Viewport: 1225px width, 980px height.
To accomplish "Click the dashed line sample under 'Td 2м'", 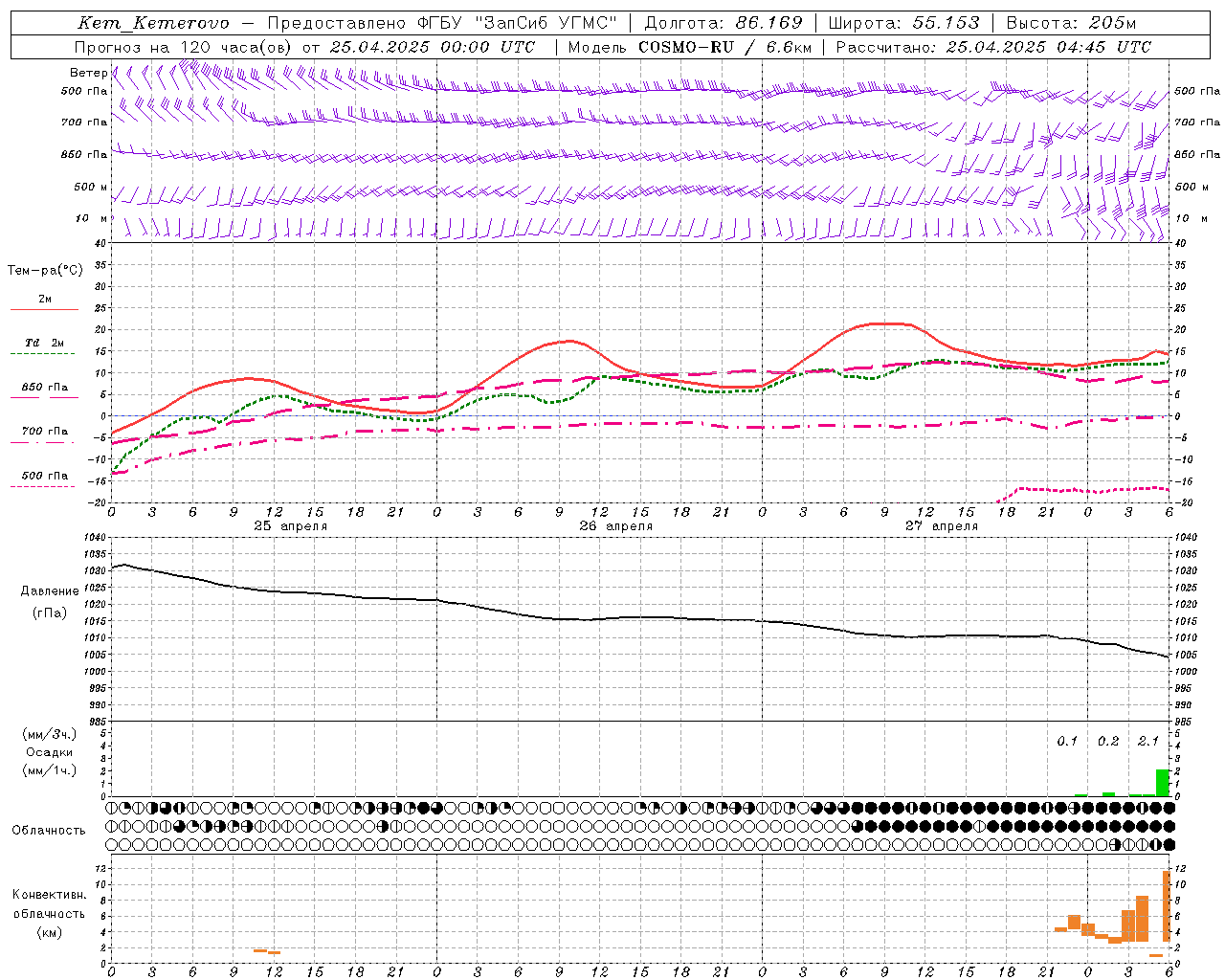I will tap(44, 354).
